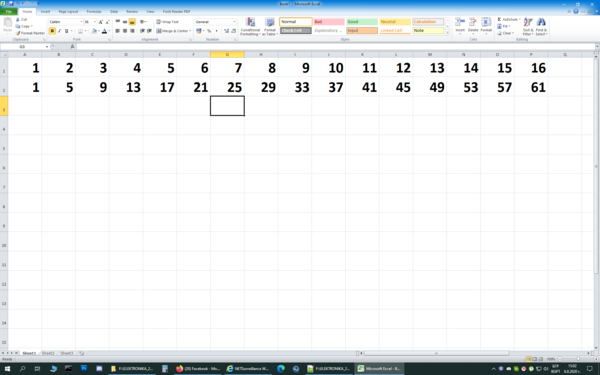Apply cell borders with the Borders icon

(80, 31)
